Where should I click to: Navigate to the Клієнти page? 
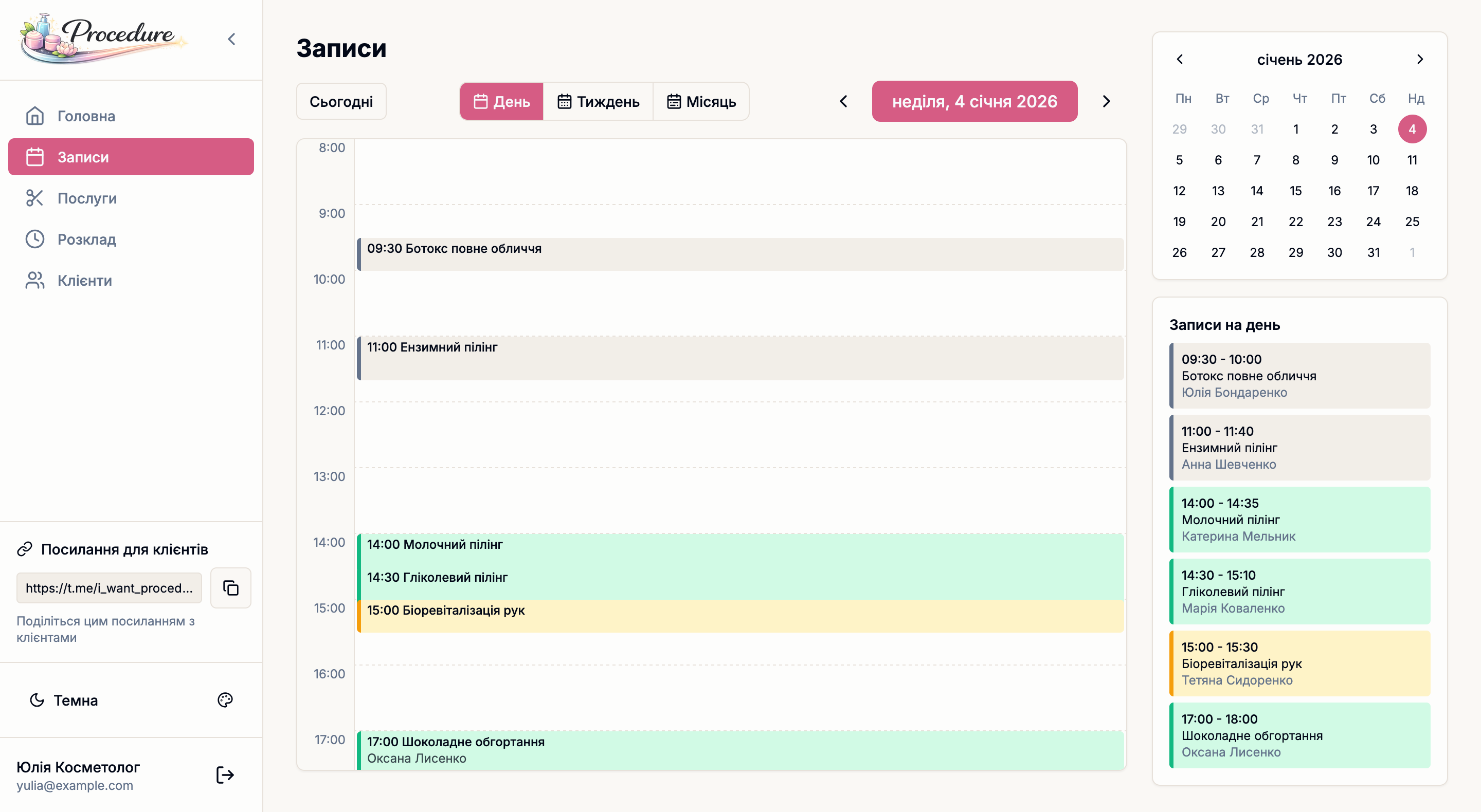(x=84, y=281)
